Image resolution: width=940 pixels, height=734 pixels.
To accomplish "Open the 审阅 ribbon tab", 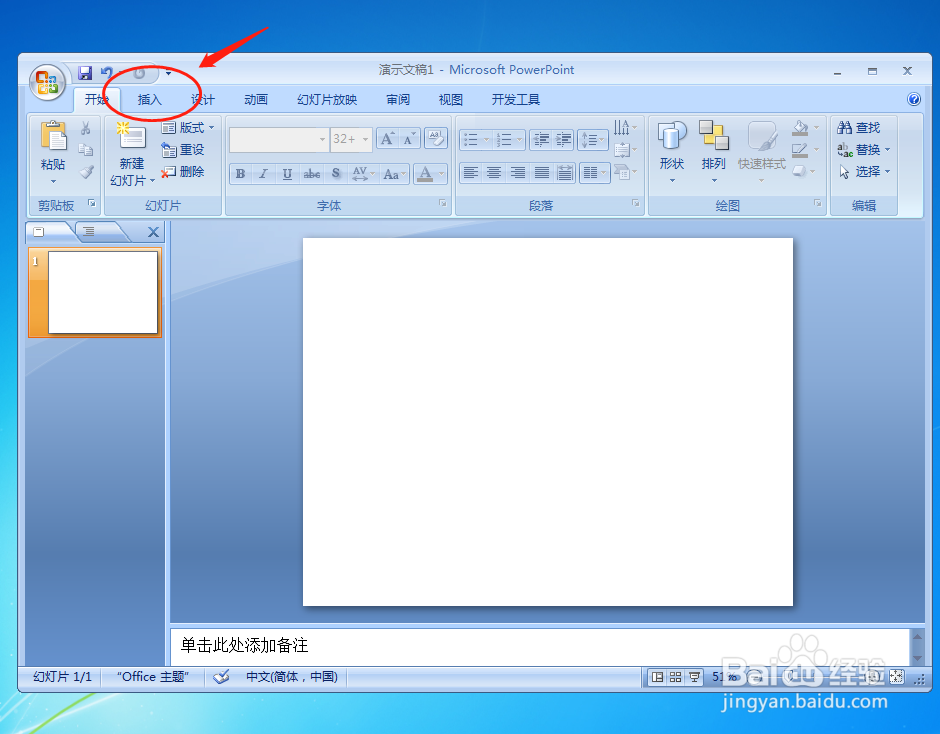I will pyautogui.click(x=398, y=100).
